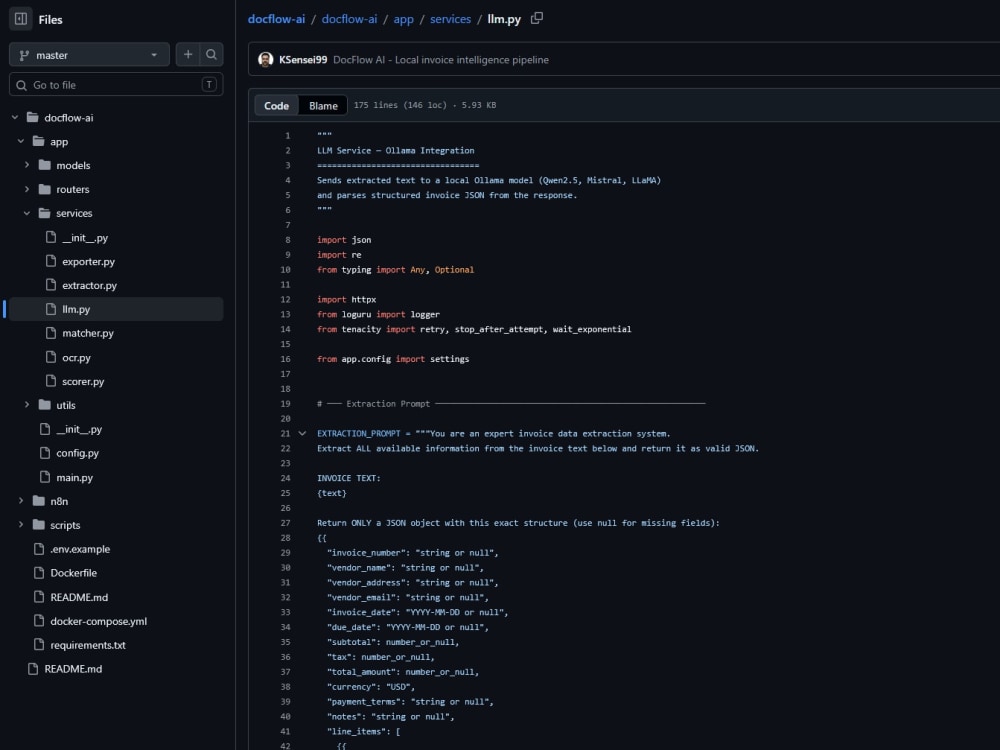Click the models folder icon
This screenshot has width=1000, height=750.
tap(45, 165)
